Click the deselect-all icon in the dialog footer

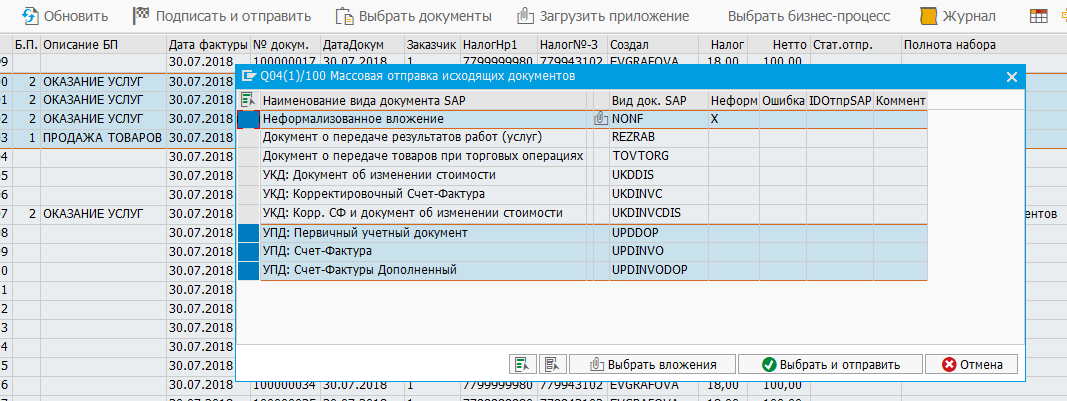pos(554,364)
